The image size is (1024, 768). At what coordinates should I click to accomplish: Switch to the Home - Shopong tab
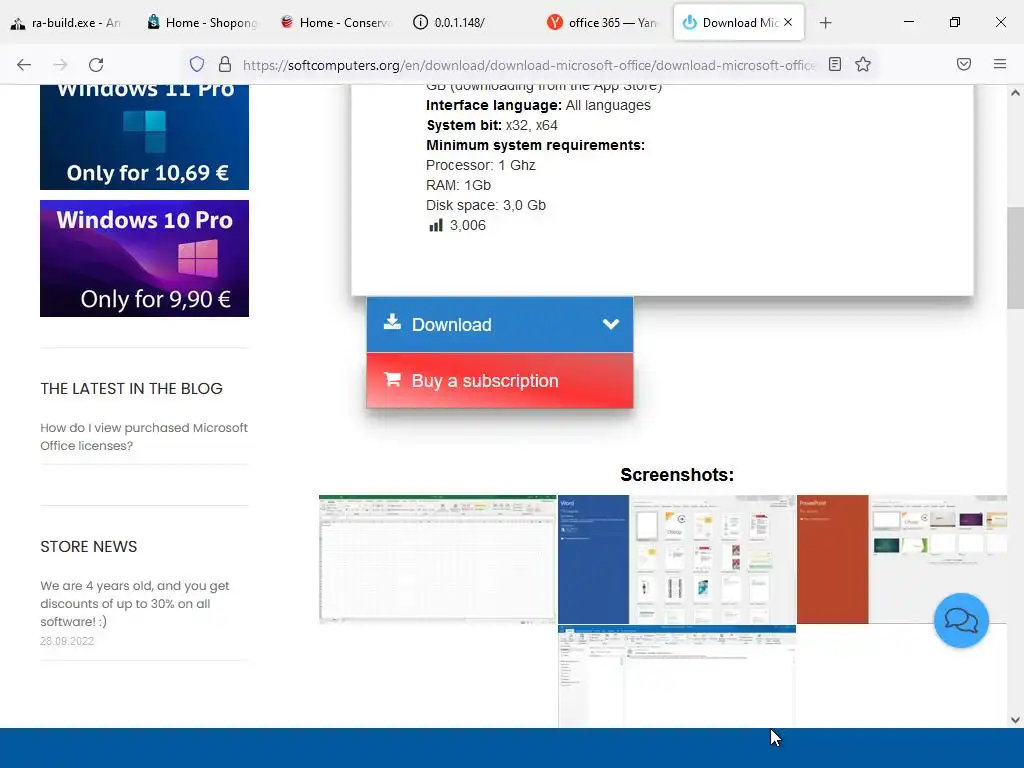tap(202, 23)
